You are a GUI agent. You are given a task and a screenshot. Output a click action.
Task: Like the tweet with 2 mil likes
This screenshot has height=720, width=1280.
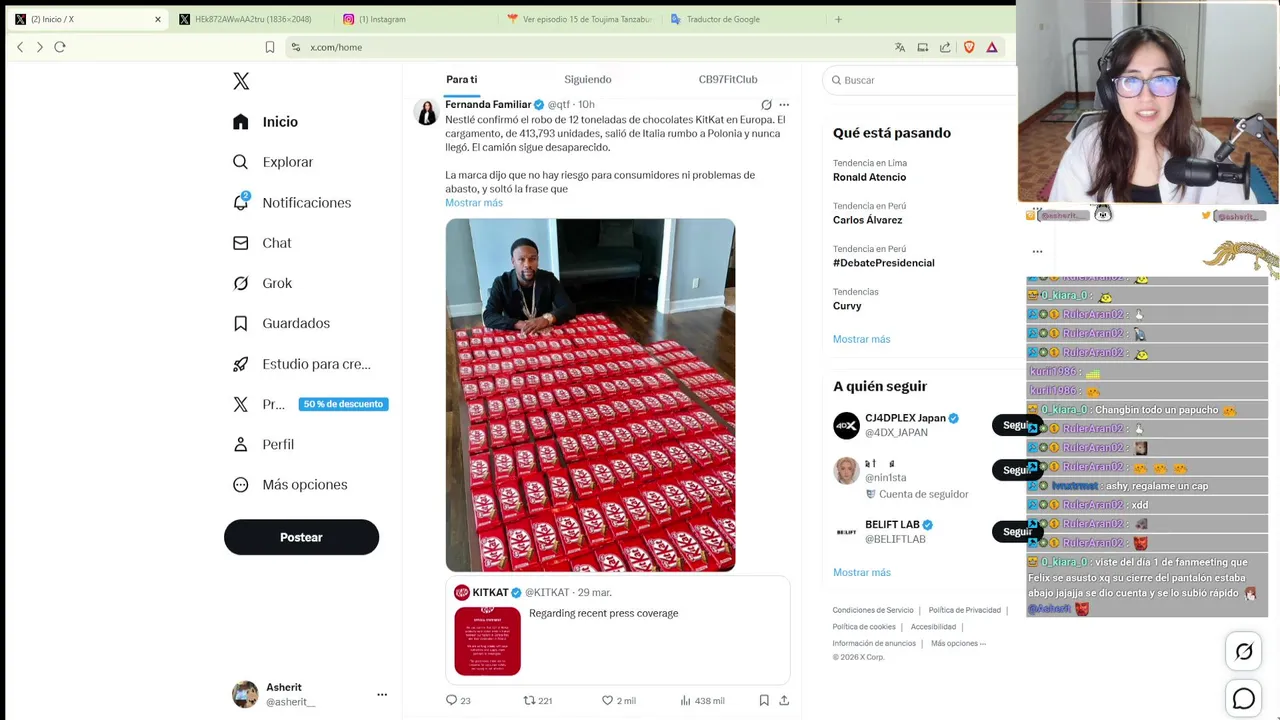pos(618,701)
